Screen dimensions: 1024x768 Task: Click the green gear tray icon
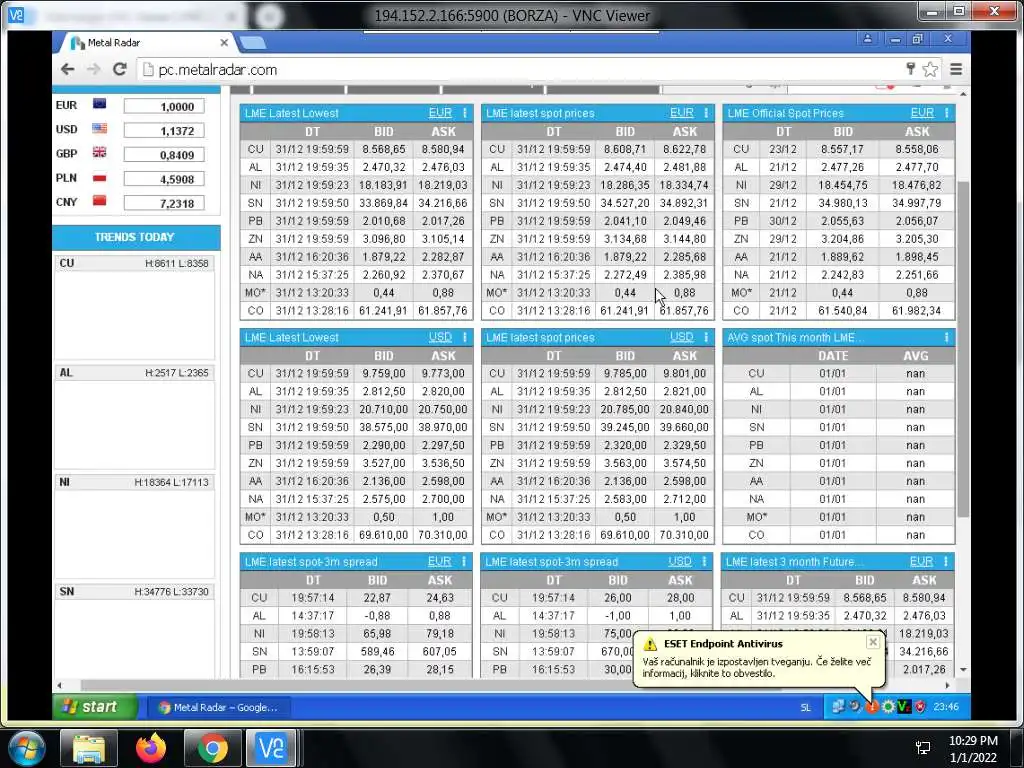click(888, 707)
